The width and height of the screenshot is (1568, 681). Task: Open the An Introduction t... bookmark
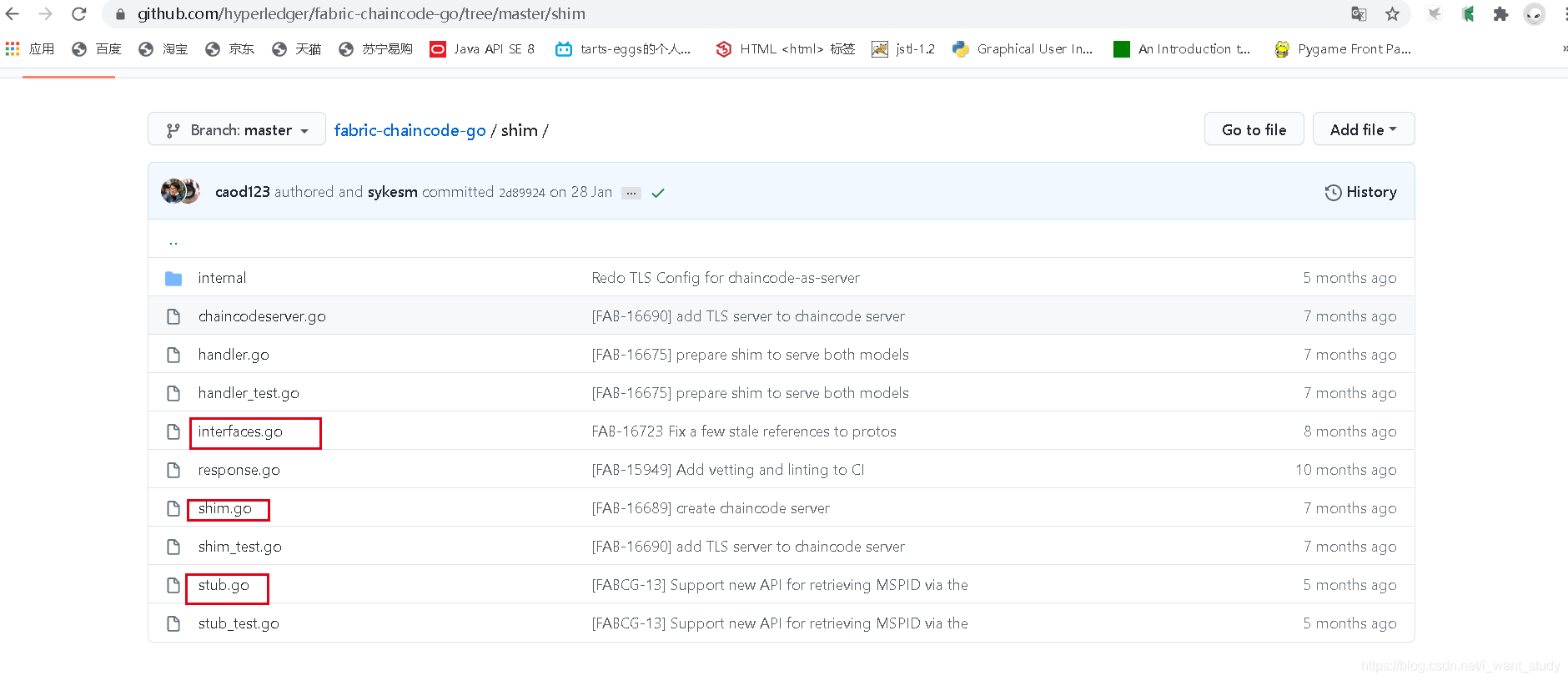coord(1183,49)
